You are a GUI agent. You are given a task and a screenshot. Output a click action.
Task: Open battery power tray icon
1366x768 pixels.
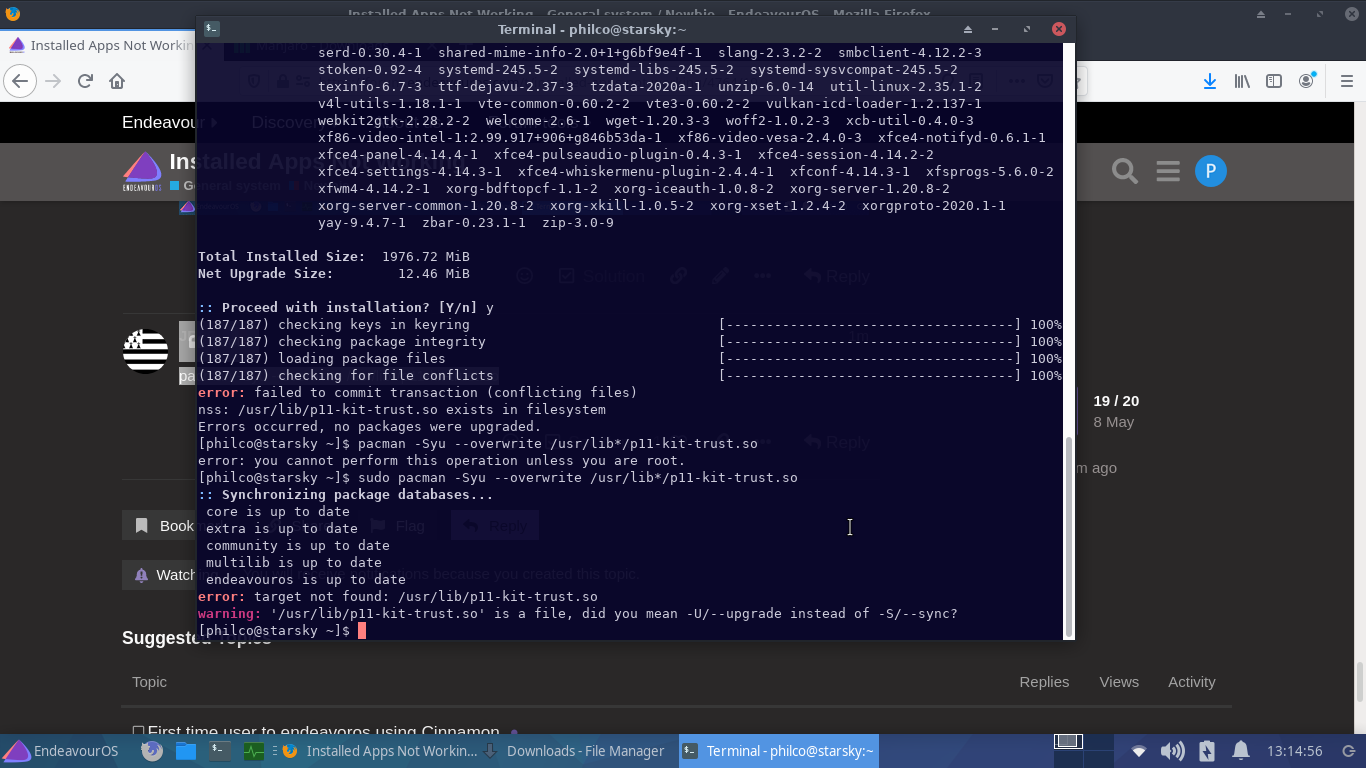click(1206, 751)
